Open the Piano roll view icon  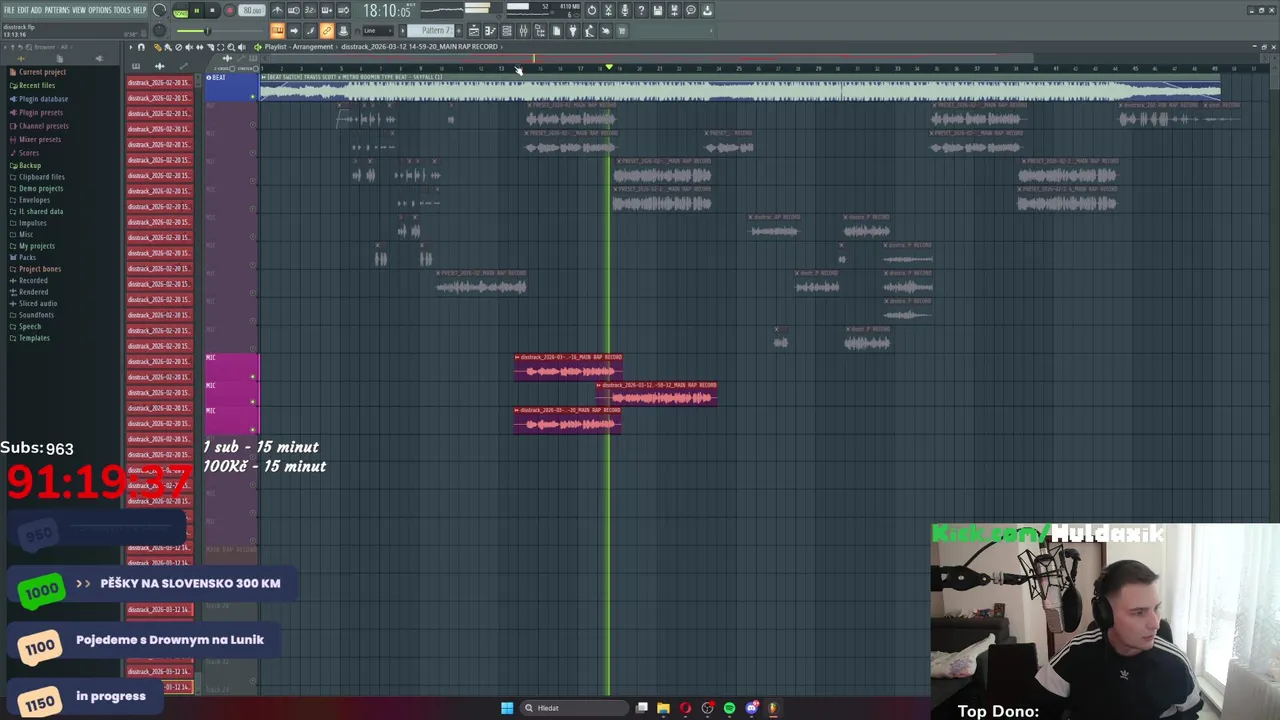tap(490, 31)
